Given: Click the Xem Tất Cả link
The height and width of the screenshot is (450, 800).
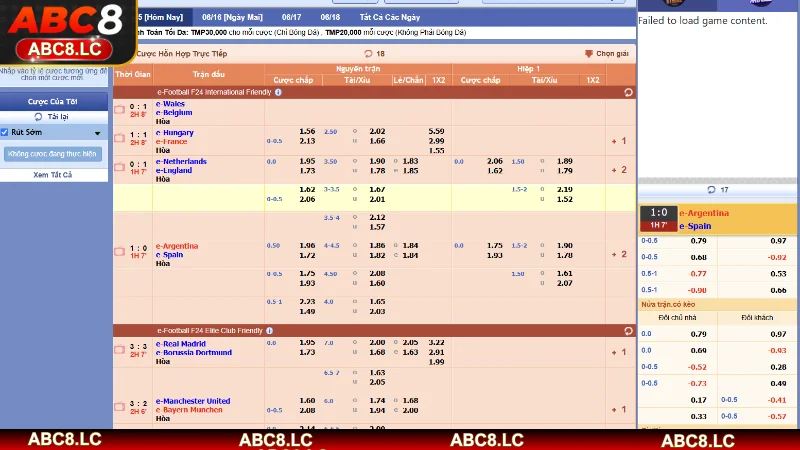Looking at the screenshot, I should point(53,175).
